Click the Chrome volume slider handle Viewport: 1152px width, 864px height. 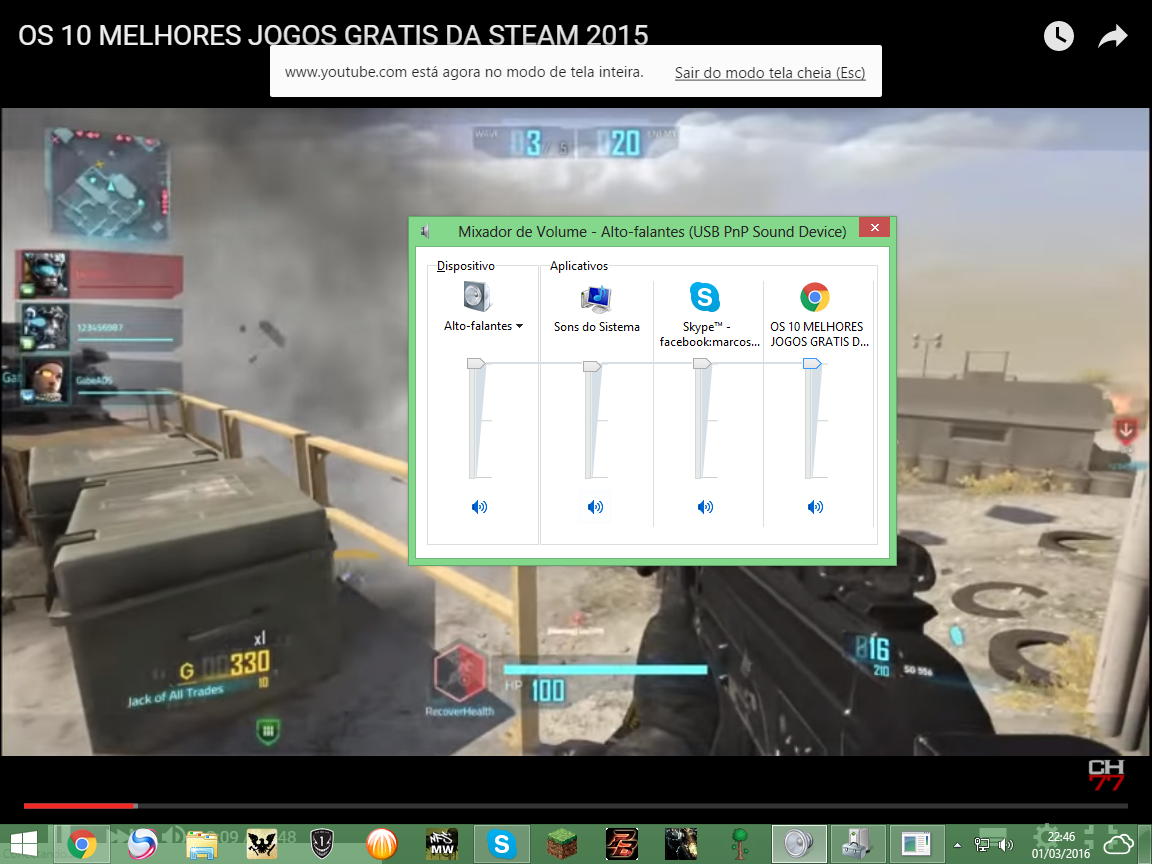pyautogui.click(x=812, y=364)
